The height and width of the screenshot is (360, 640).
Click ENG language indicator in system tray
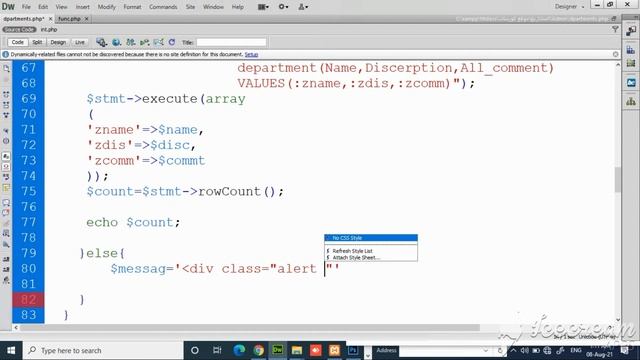pos(576,350)
